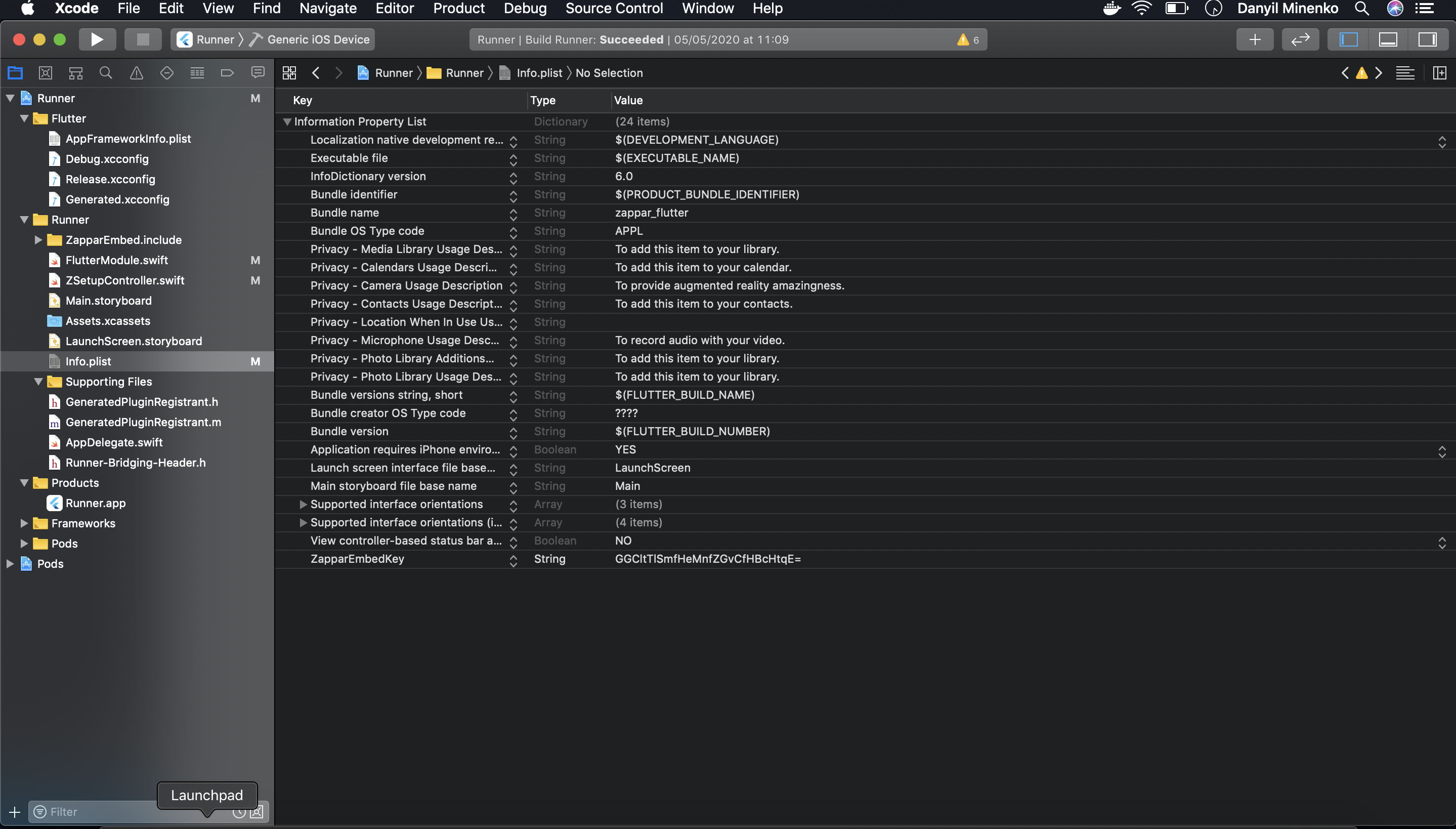Jump to the previous issue
The image size is (1456, 829).
(1345, 73)
